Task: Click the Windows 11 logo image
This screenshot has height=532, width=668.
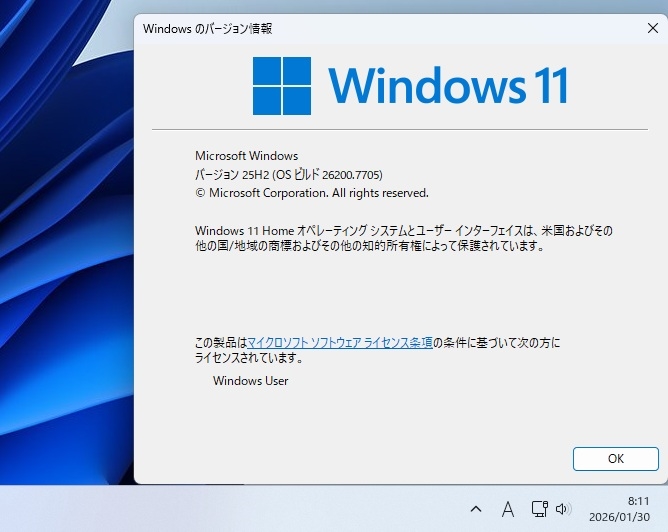Action: click(x=410, y=86)
